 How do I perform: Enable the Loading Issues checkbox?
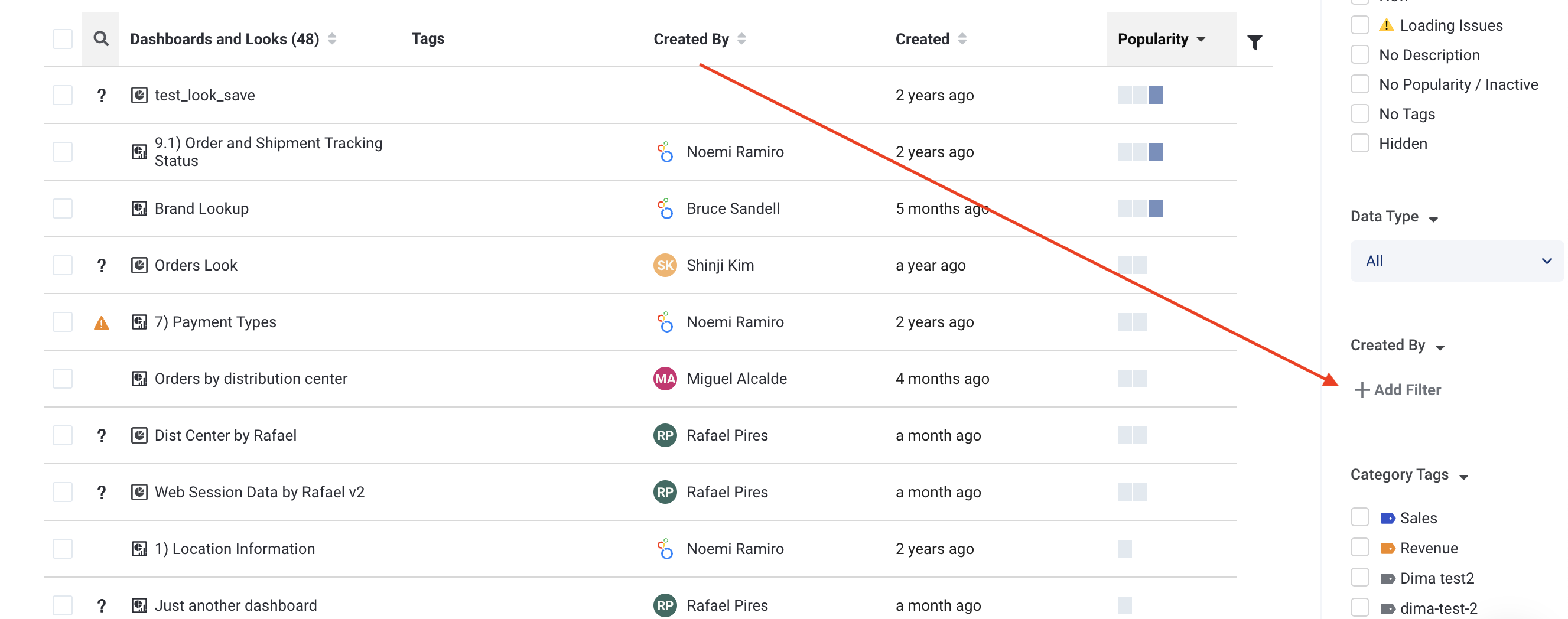pos(1360,25)
